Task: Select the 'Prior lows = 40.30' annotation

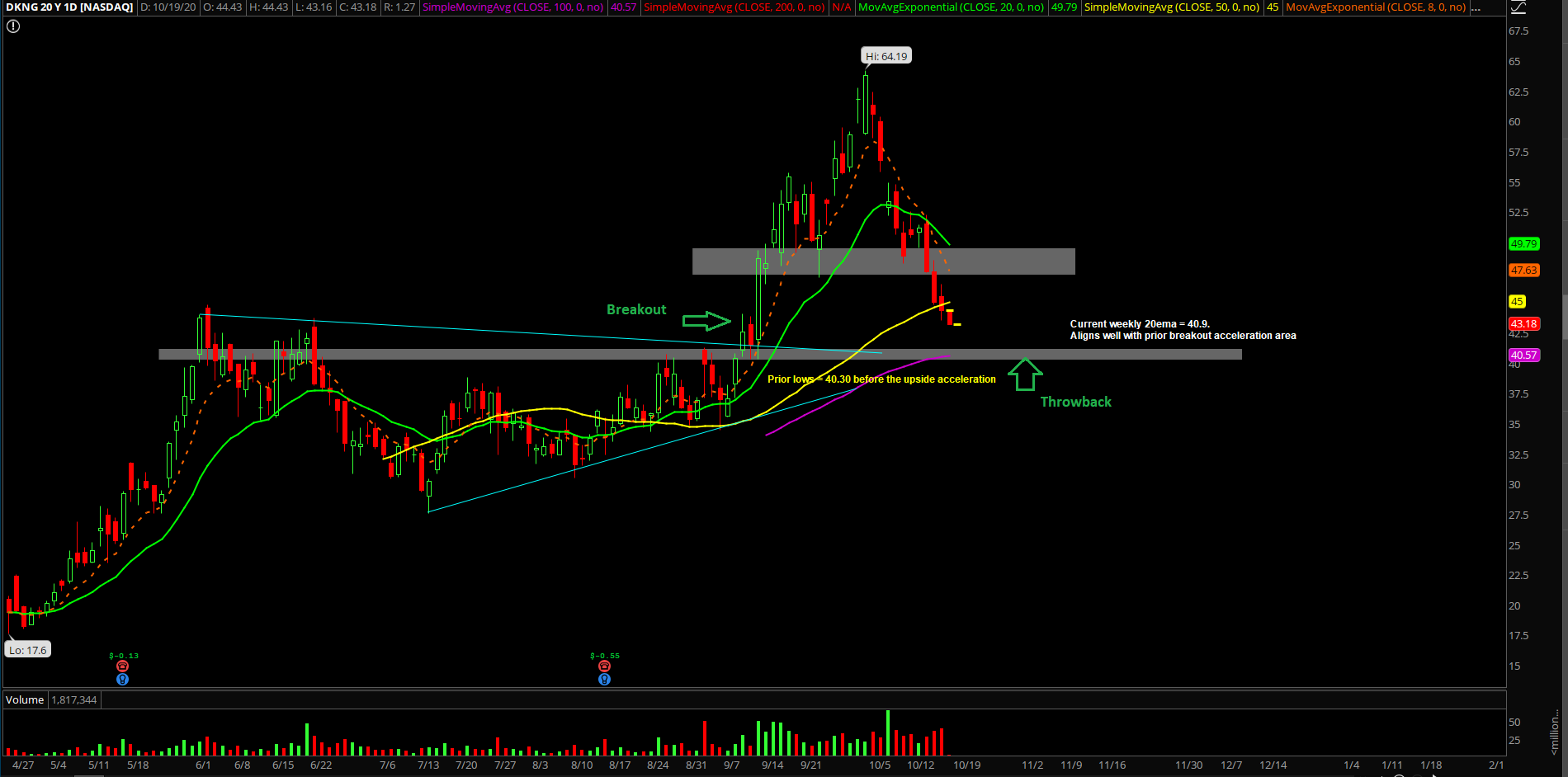Action: (881, 379)
